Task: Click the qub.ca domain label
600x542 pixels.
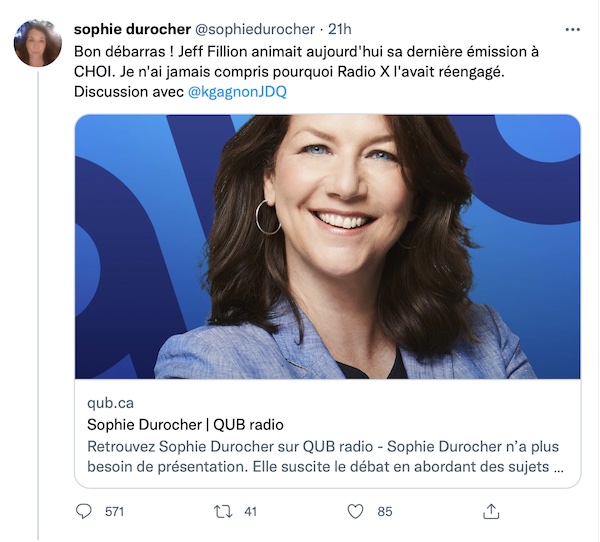Action: pos(111,403)
